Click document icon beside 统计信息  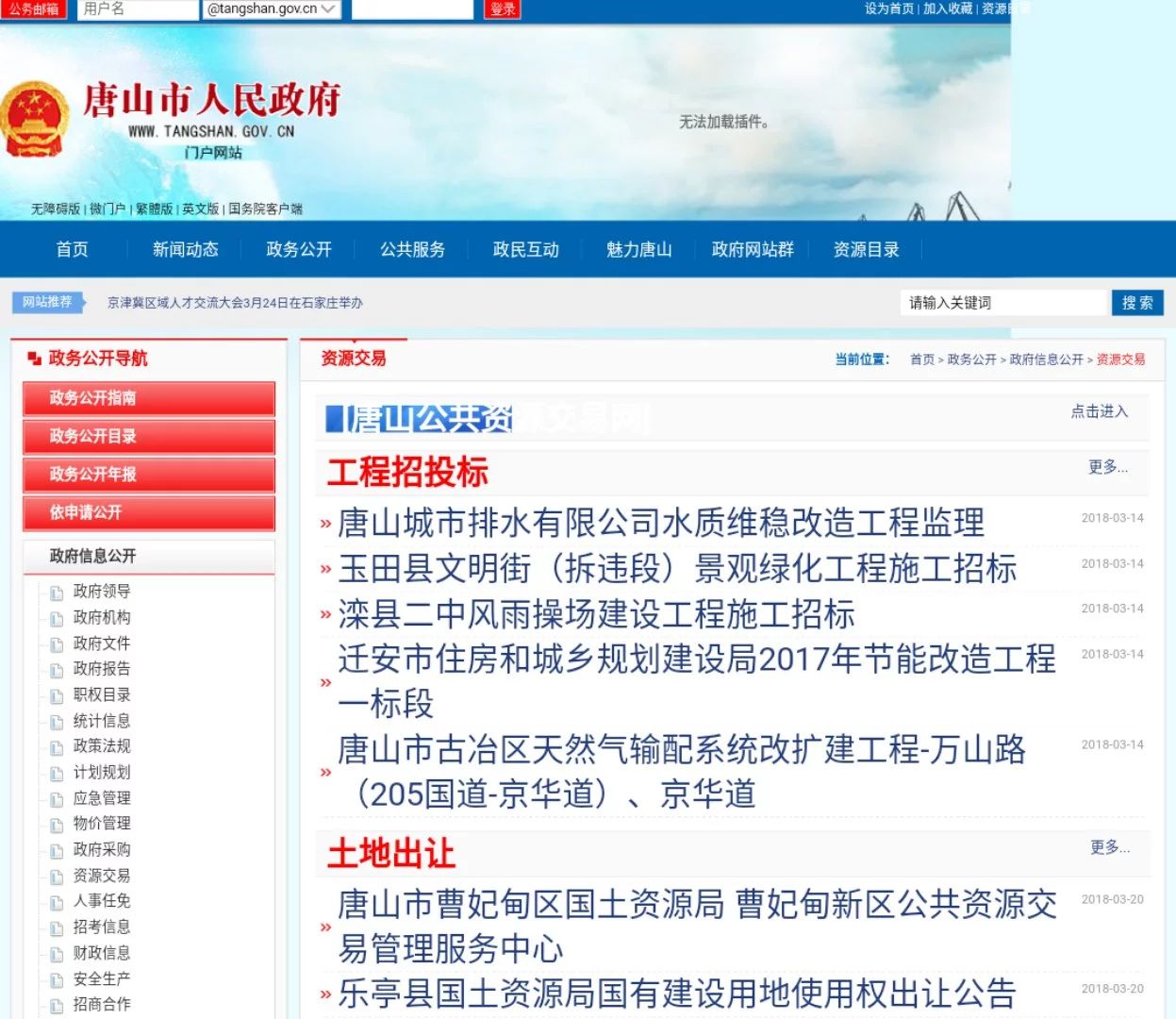[x=57, y=722]
